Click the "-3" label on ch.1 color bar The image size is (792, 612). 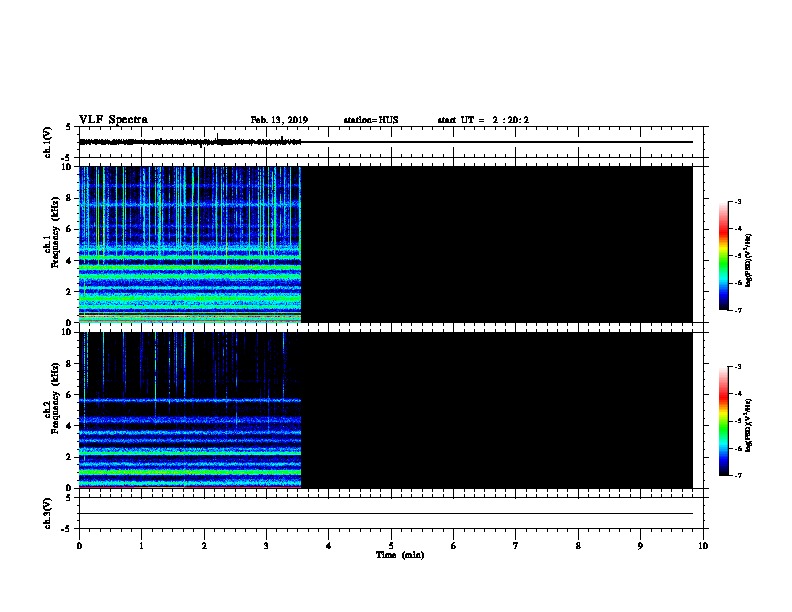[x=738, y=201]
